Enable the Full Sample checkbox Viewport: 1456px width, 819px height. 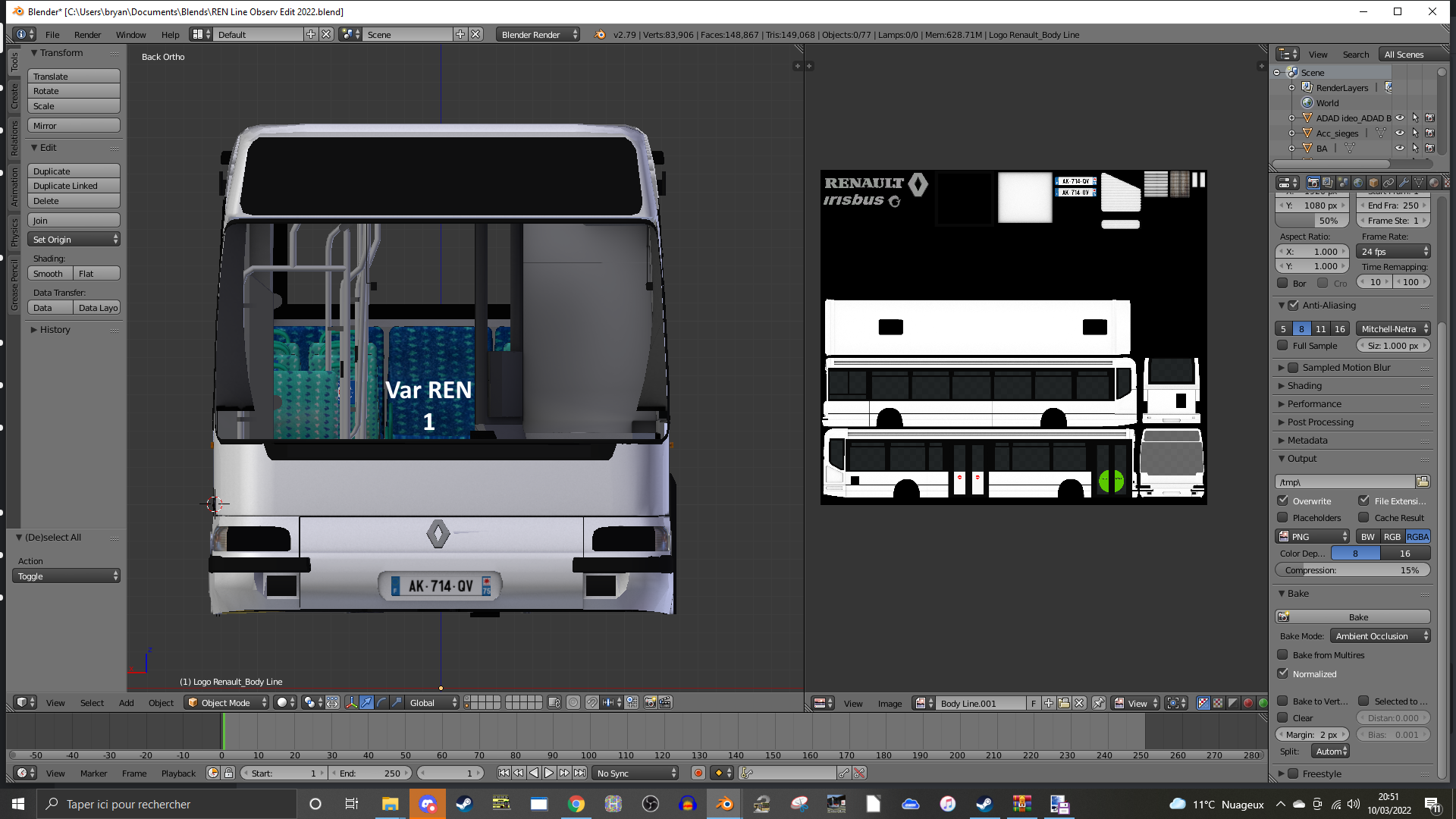pyautogui.click(x=1283, y=346)
